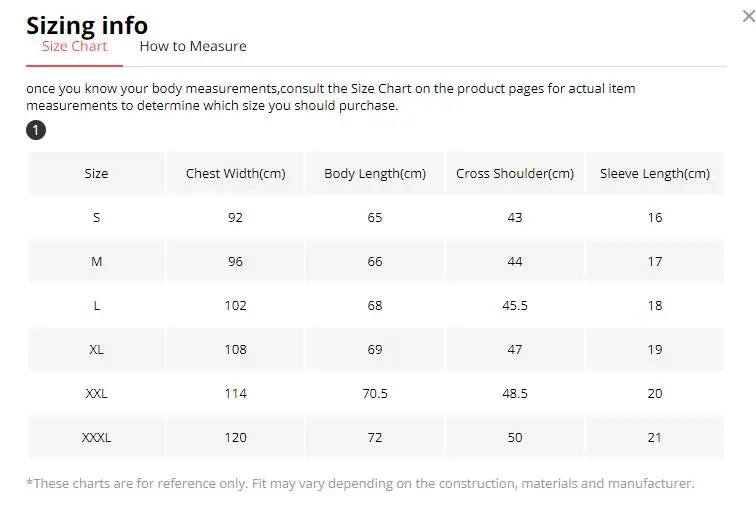Click body length value 70.5

click(375, 393)
